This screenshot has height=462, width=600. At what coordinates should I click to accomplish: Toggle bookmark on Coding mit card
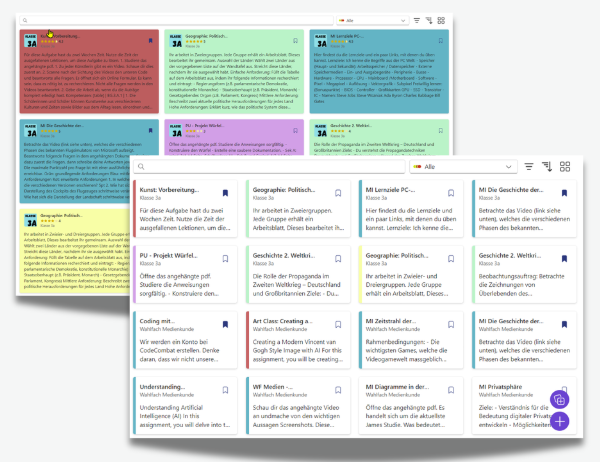225,325
